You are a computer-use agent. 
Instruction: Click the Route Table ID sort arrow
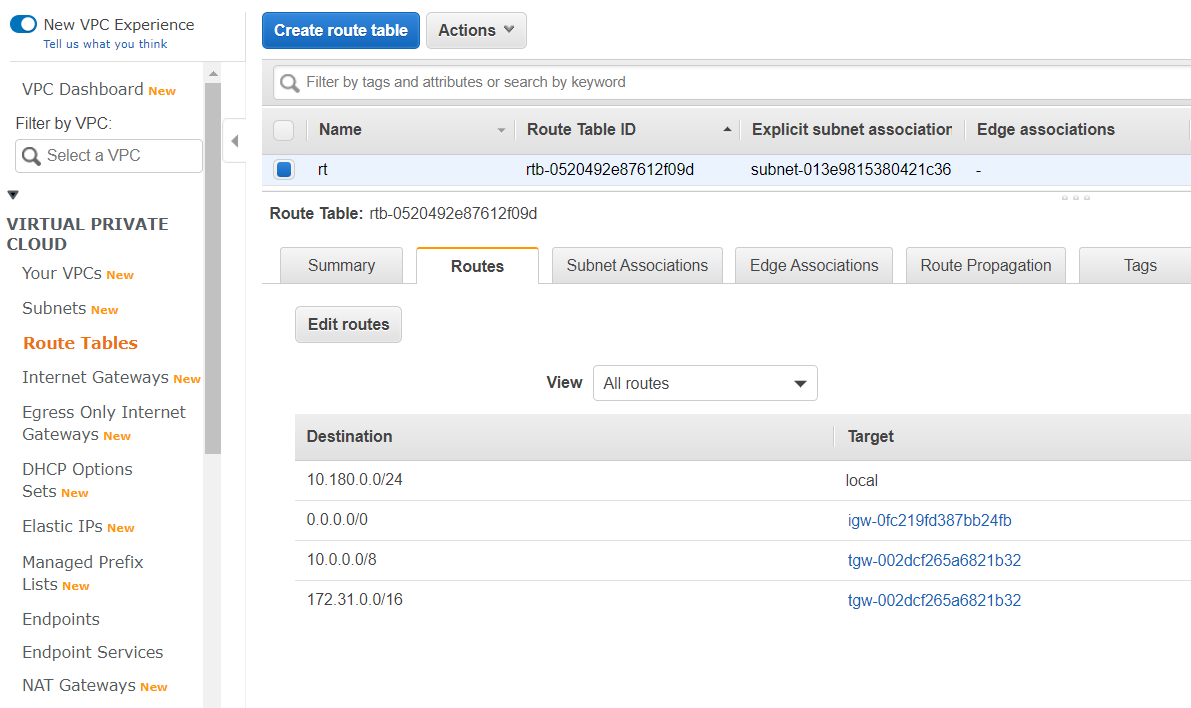pos(727,130)
